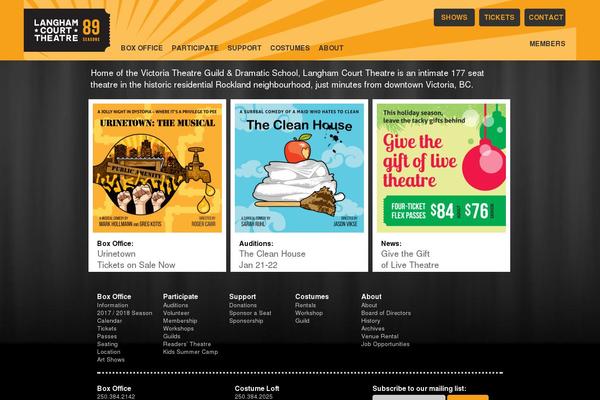
Task: Click the Costumes footer column heading
Action: (x=311, y=297)
